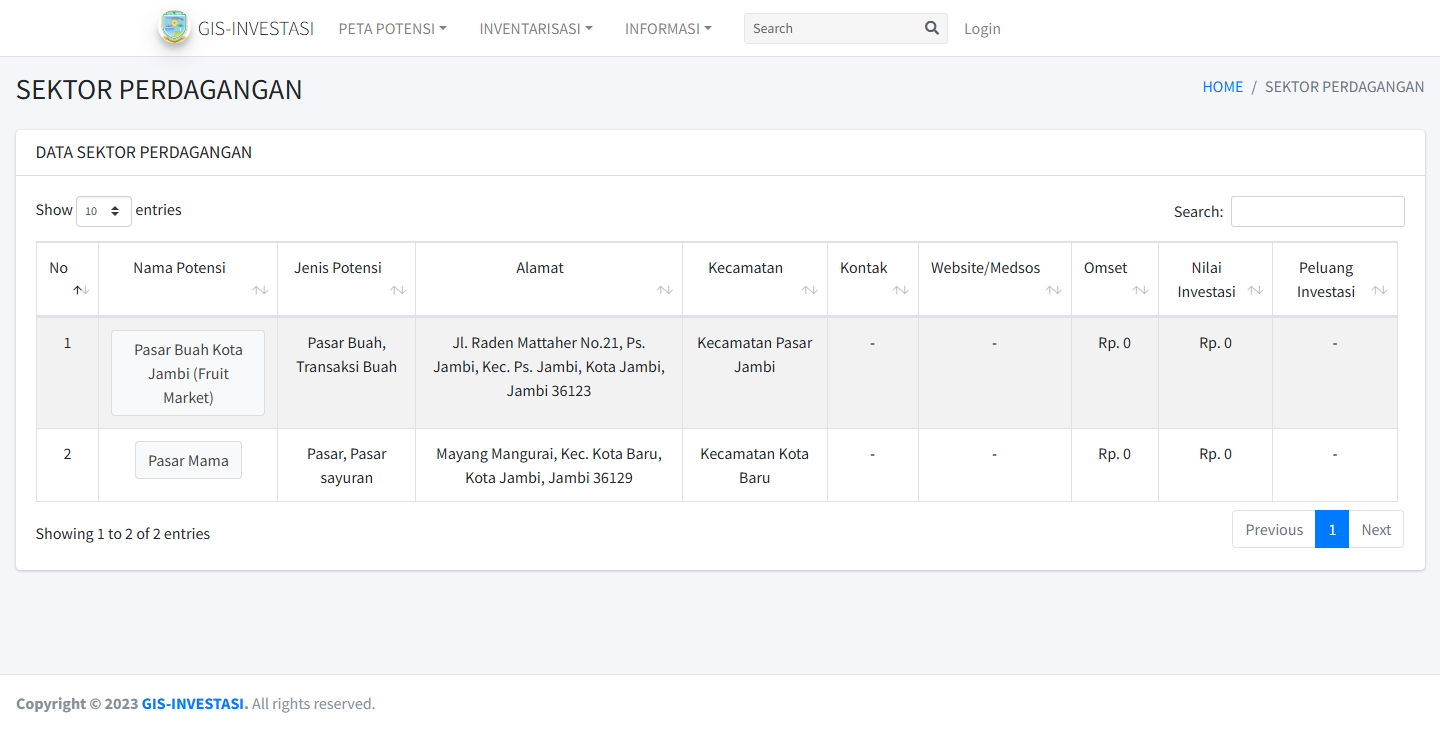Sort by Nama Potensi column arrows
This screenshot has height=730, width=1440.
tap(260, 290)
